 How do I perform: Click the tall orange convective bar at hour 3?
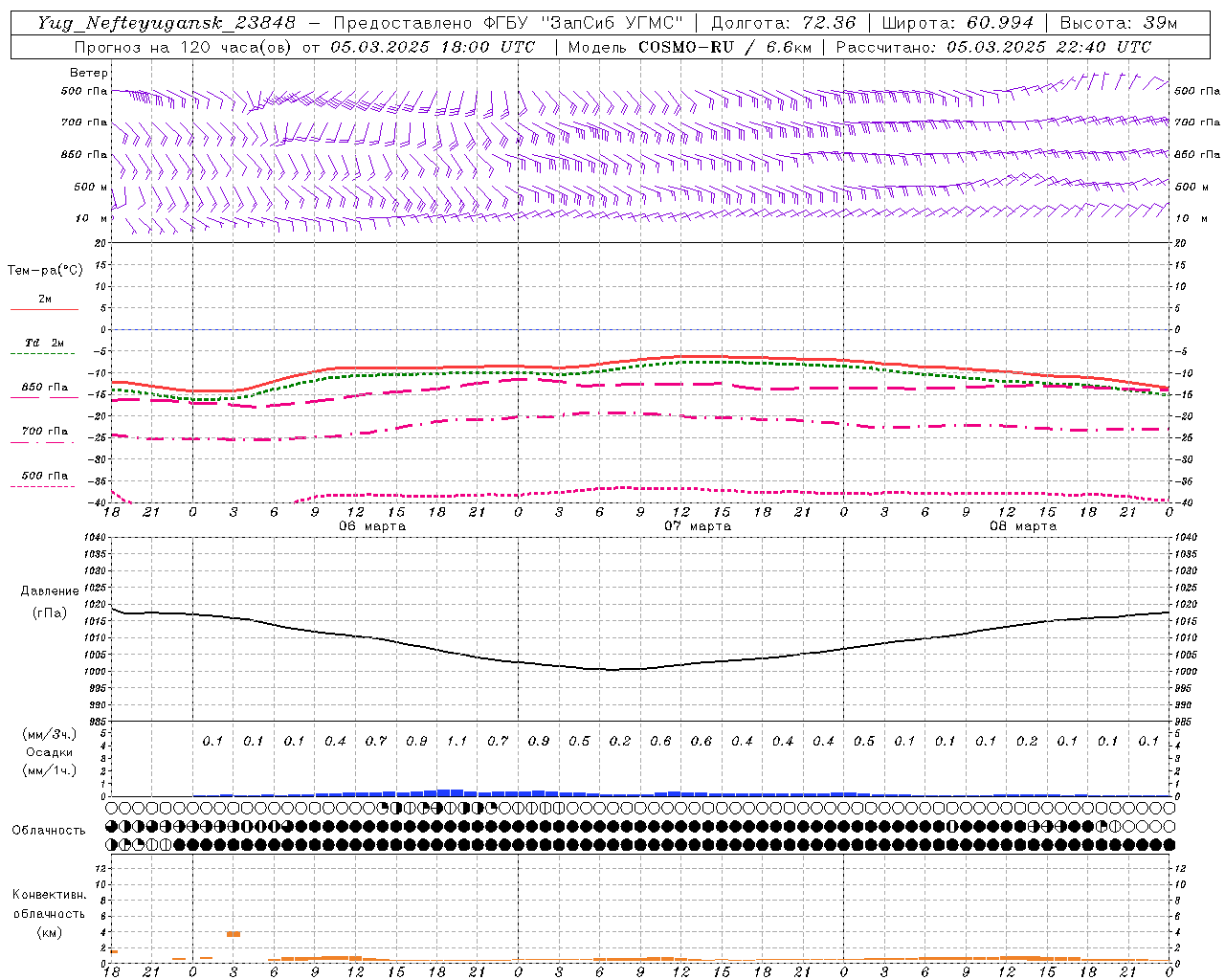pos(234,934)
